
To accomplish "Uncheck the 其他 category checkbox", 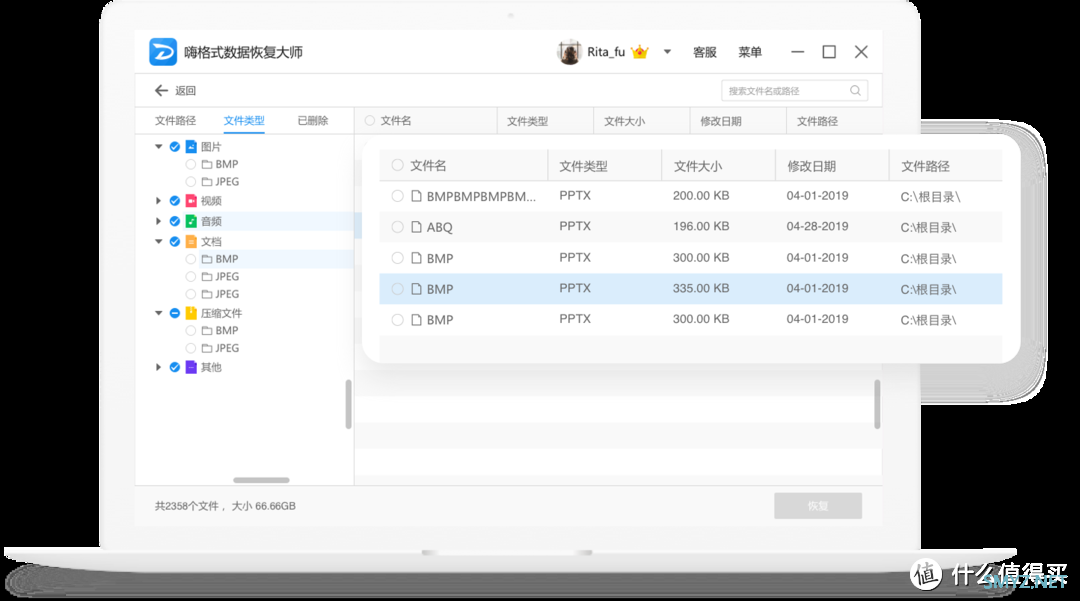I will 175,367.
